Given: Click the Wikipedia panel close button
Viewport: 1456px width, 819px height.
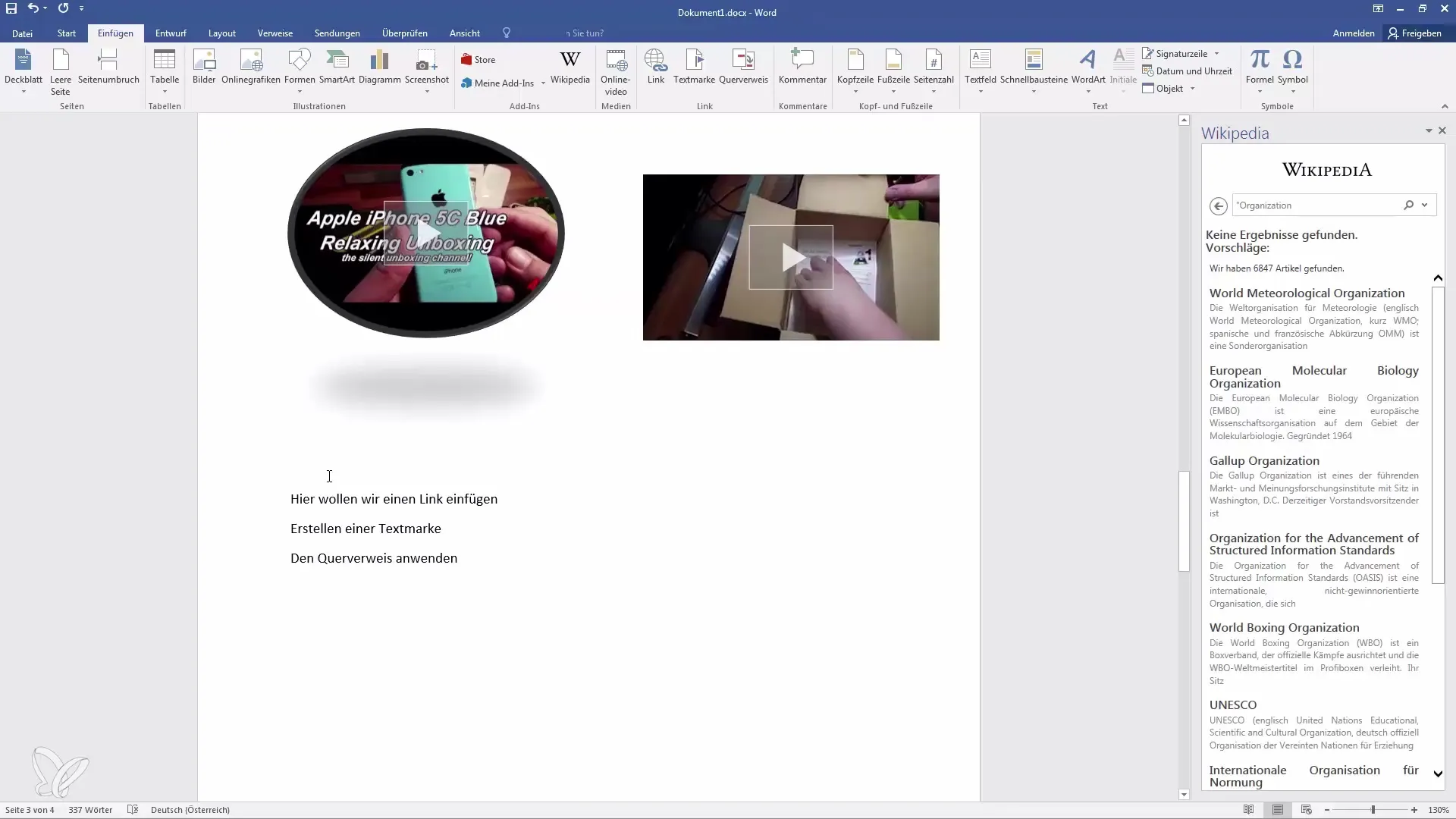Looking at the screenshot, I should pos(1442,131).
